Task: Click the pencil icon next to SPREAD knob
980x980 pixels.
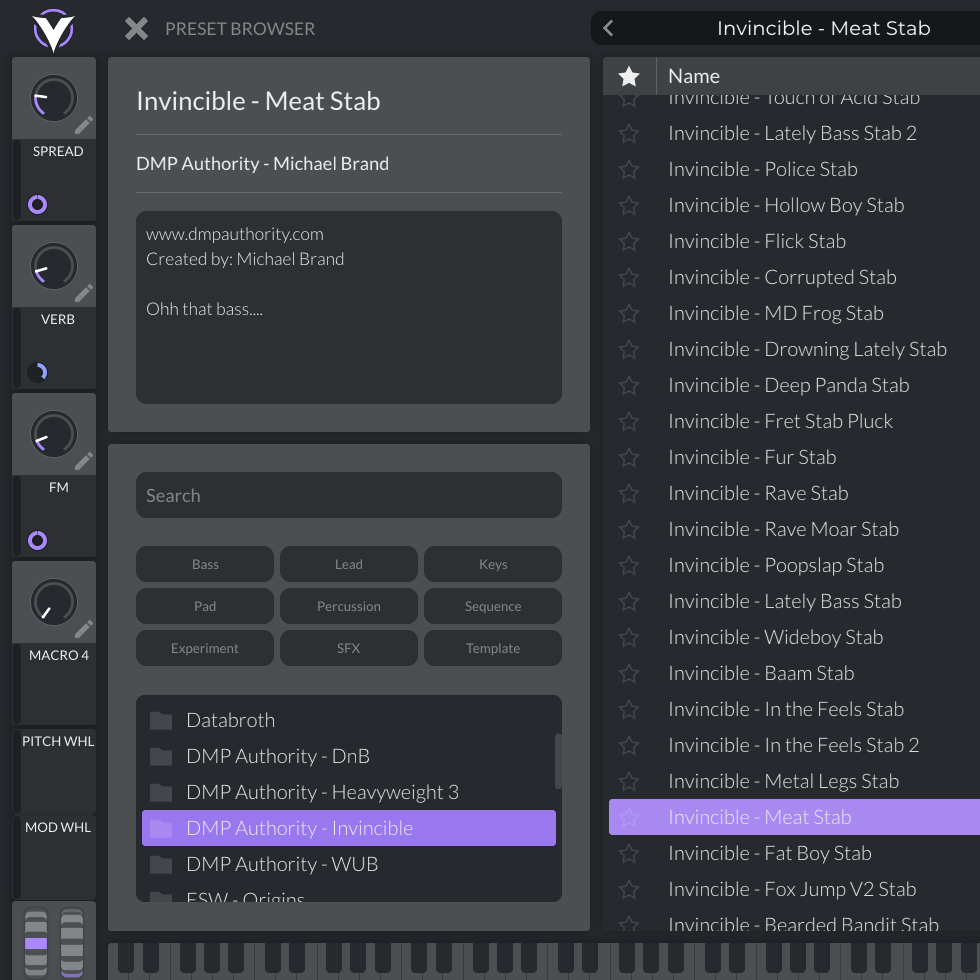Action: (84, 125)
